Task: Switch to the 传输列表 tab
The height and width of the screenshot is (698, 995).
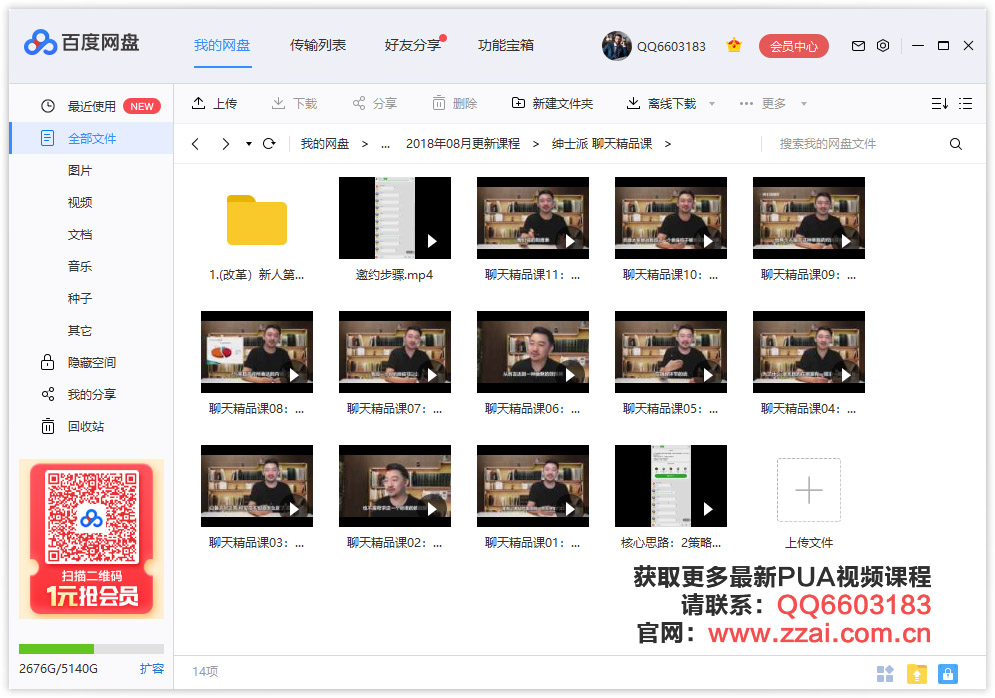Action: click(318, 45)
